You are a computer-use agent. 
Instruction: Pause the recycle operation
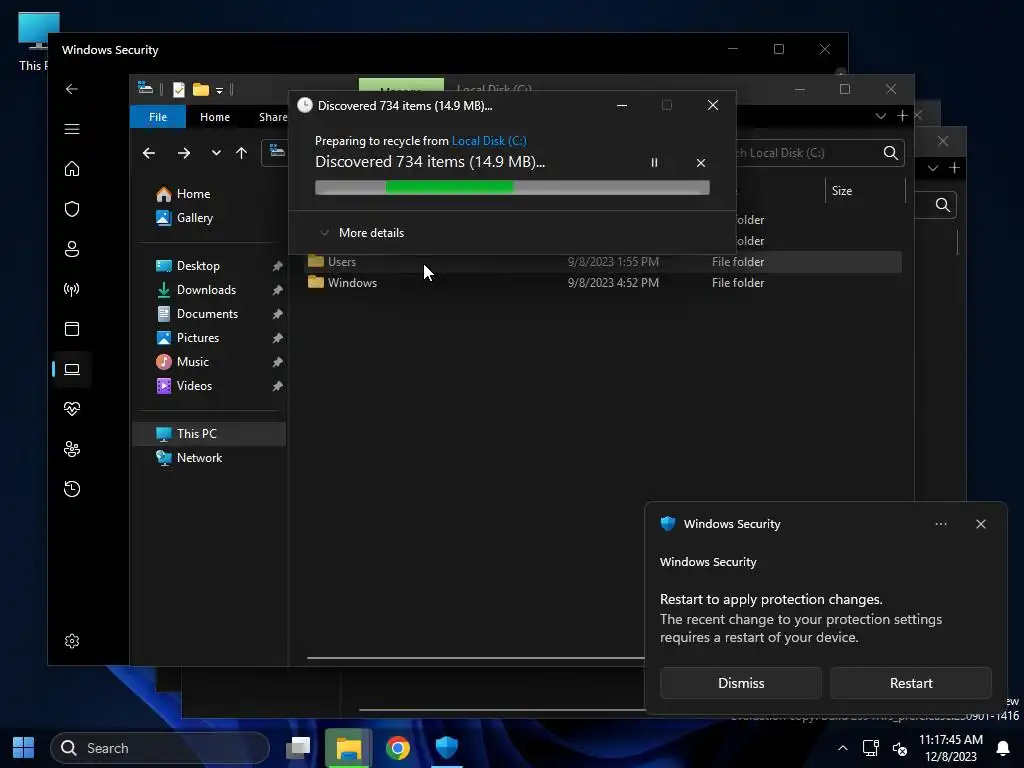tap(654, 163)
